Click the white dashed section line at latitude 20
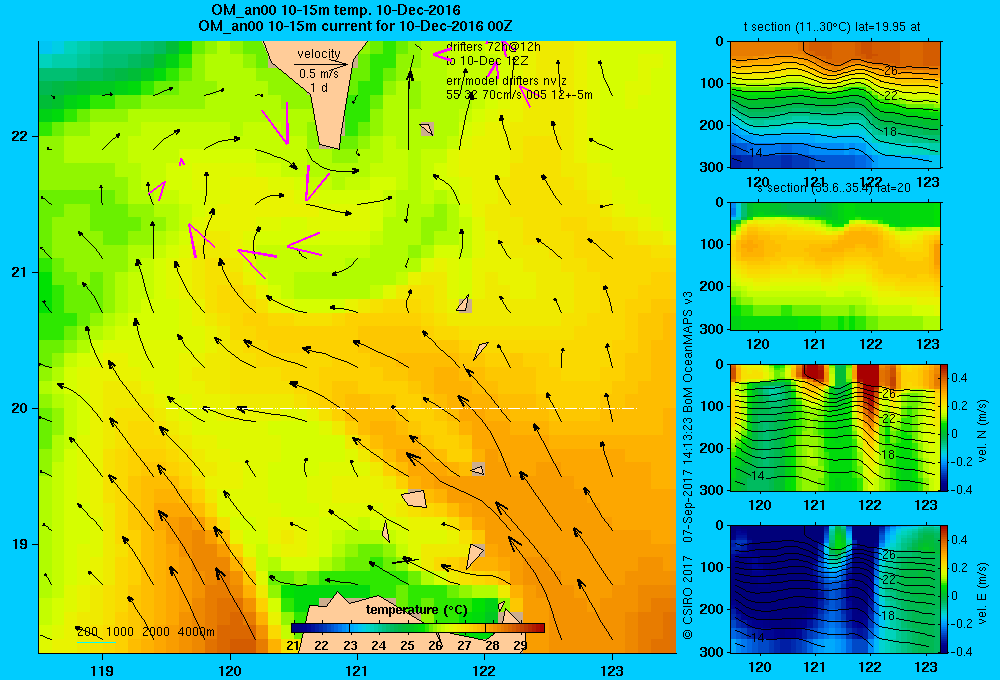The image size is (1000, 680). point(401,408)
